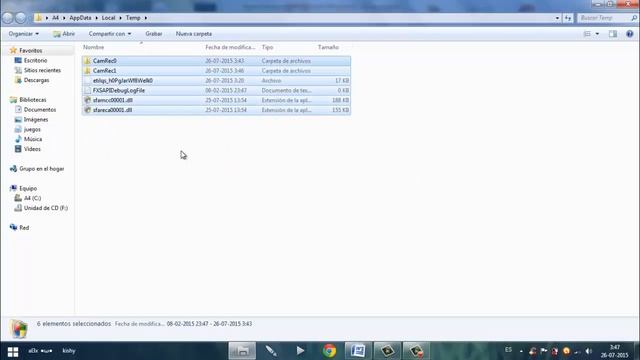Click the A4 breadcrumb segment

[x=56, y=18]
